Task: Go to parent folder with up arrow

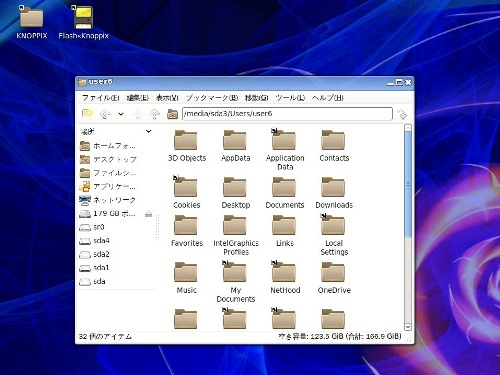Action: (154, 114)
